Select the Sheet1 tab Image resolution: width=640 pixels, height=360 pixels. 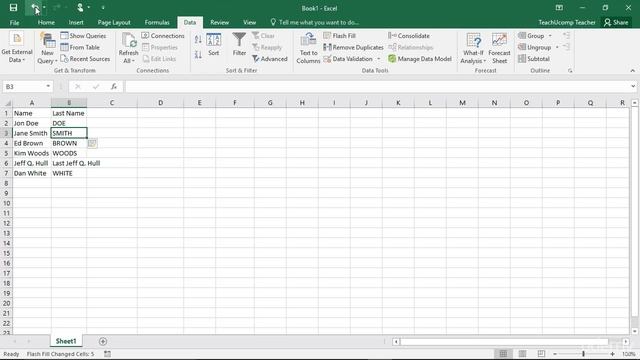66,341
